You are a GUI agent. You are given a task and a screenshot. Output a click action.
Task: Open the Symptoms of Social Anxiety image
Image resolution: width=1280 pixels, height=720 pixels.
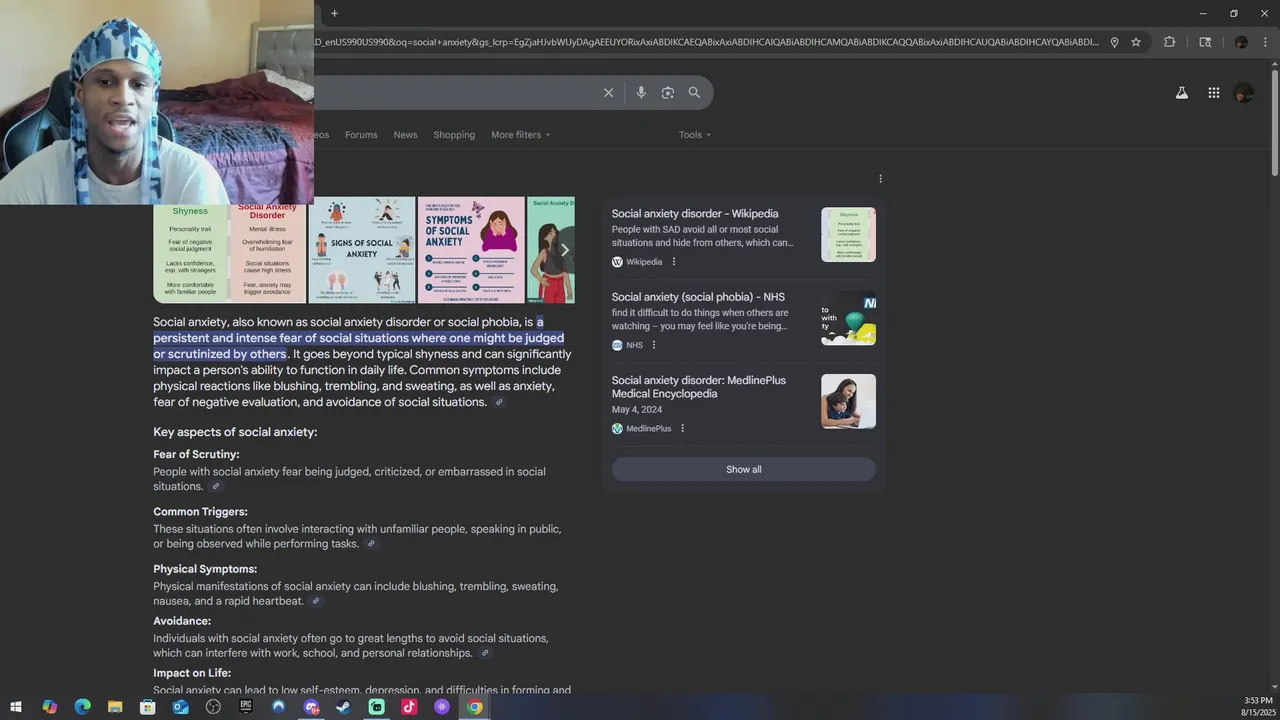[x=471, y=250]
